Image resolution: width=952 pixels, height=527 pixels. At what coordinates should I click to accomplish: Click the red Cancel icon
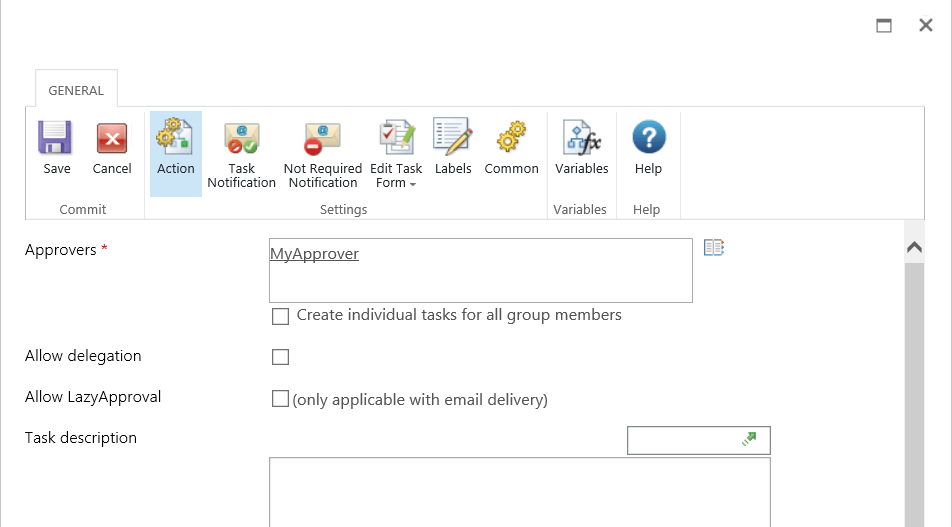112,138
